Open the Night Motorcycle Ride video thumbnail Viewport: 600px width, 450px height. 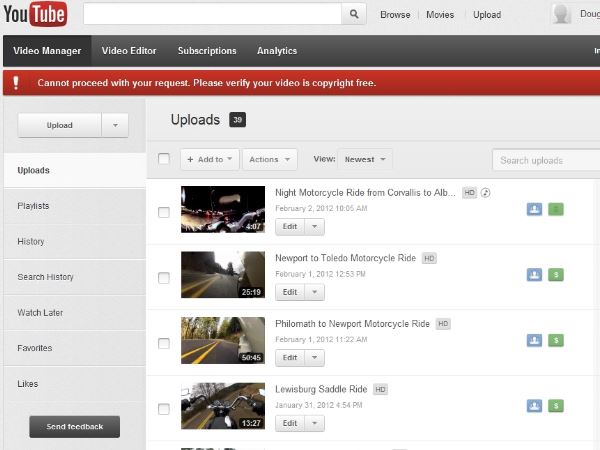[223, 209]
